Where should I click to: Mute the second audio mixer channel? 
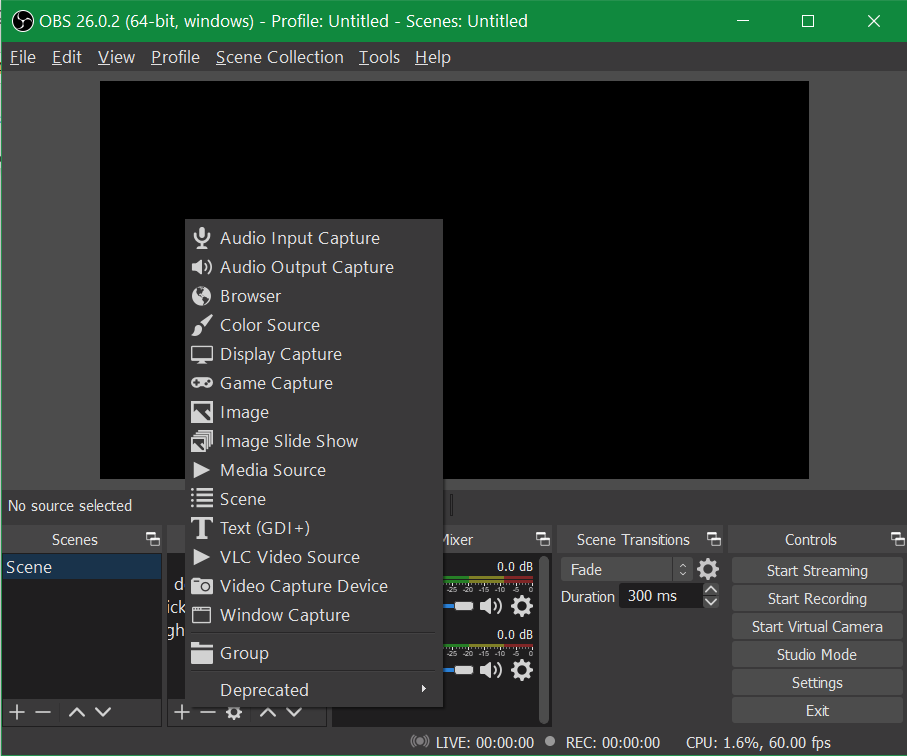pyautogui.click(x=491, y=670)
